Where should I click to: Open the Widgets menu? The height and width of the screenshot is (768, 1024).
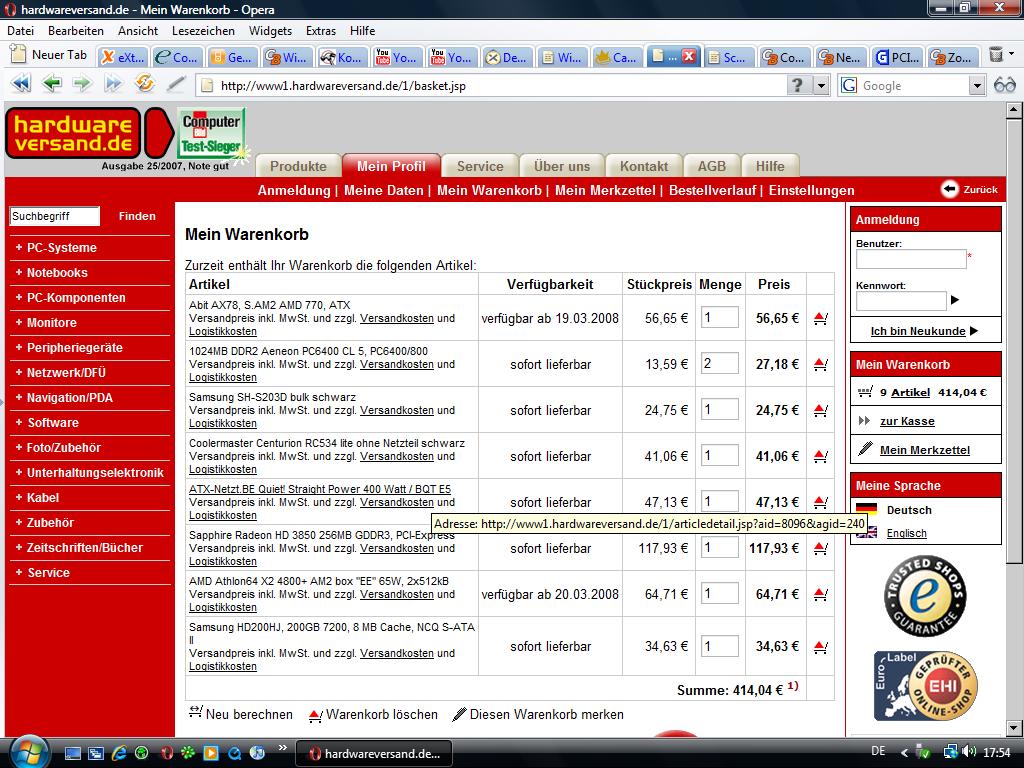270,31
